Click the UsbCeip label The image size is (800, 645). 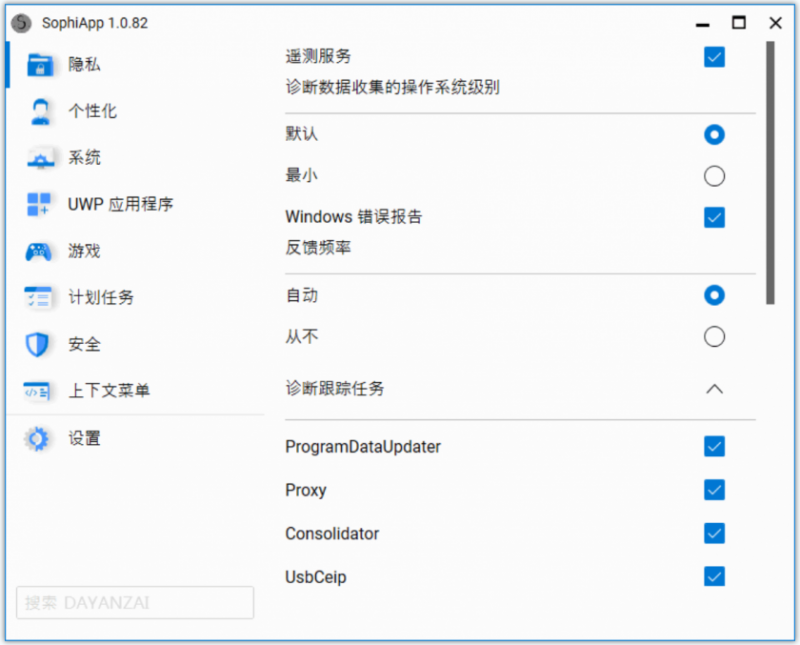point(316,577)
